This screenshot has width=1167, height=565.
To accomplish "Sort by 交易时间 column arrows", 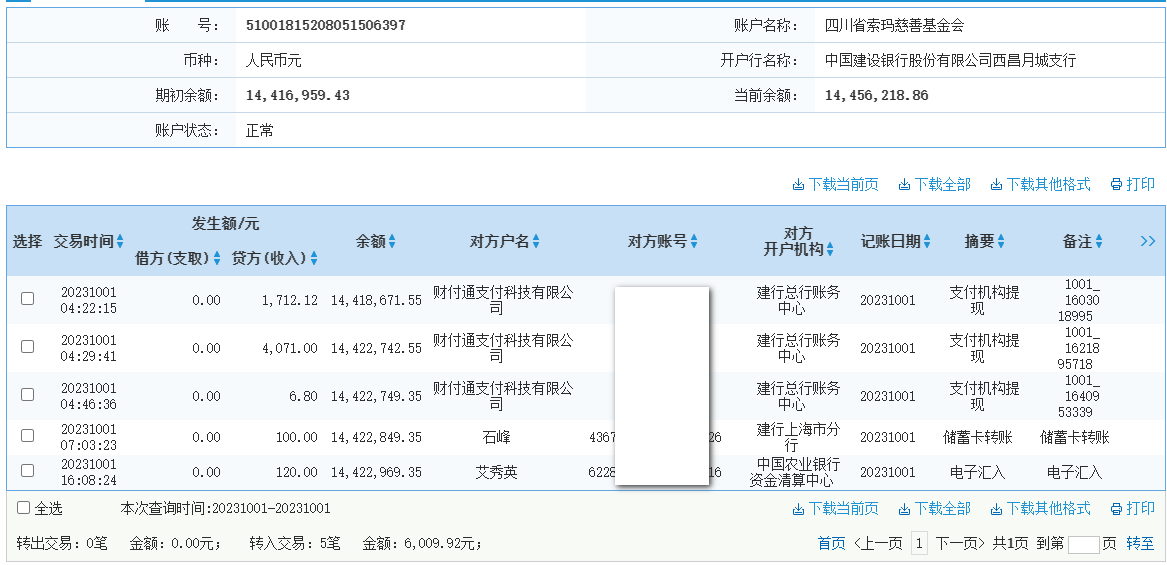I will [120, 242].
